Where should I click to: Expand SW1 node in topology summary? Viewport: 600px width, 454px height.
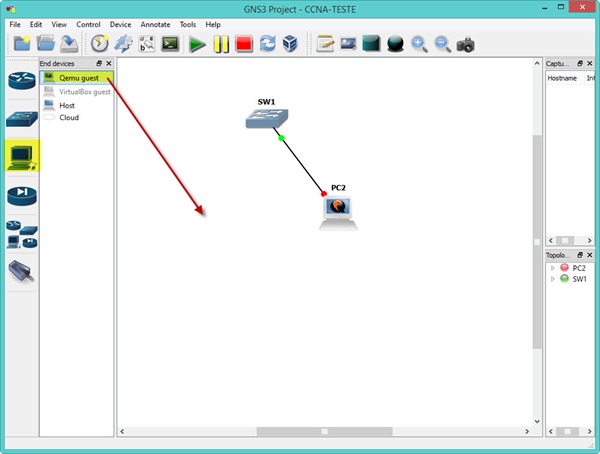(553, 279)
